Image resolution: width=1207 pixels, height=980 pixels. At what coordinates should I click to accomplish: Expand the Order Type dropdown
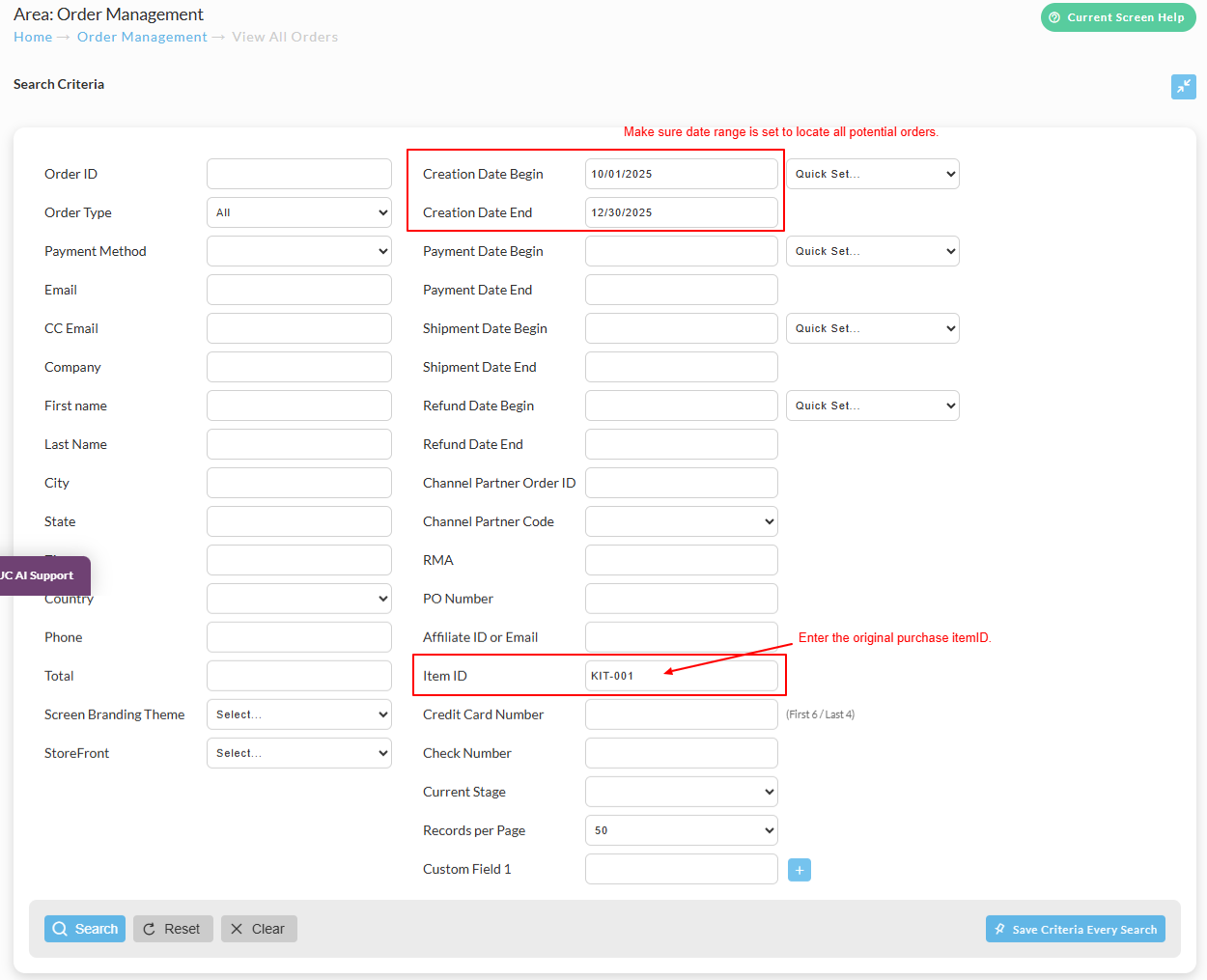(299, 212)
